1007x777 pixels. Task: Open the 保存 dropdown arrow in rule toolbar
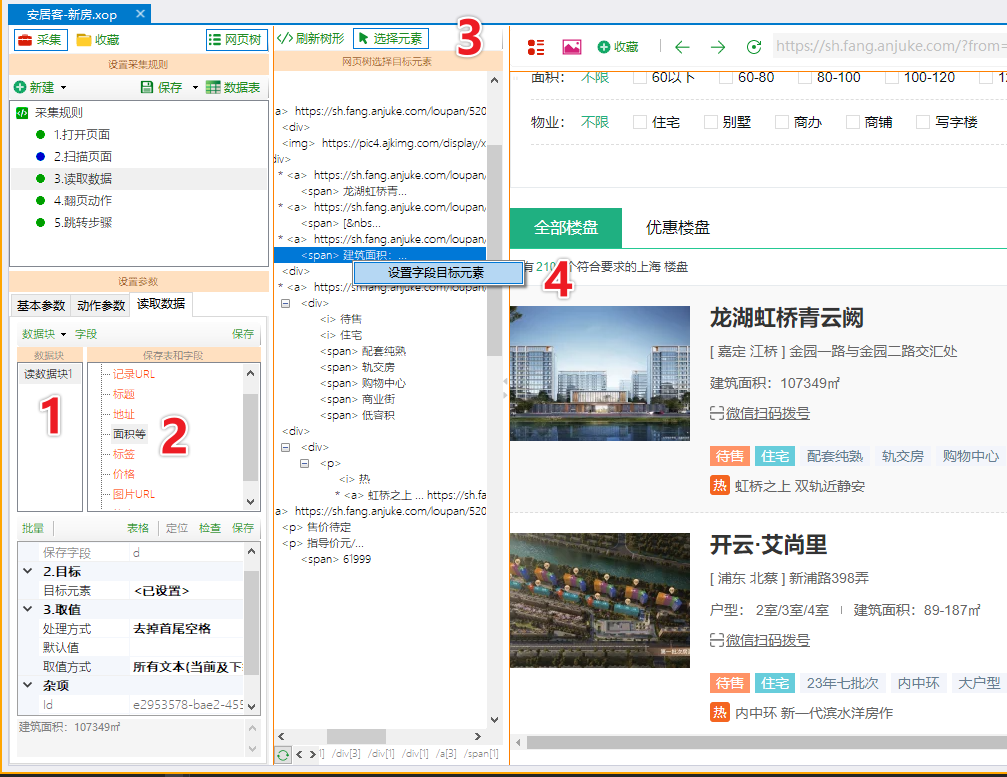195,87
